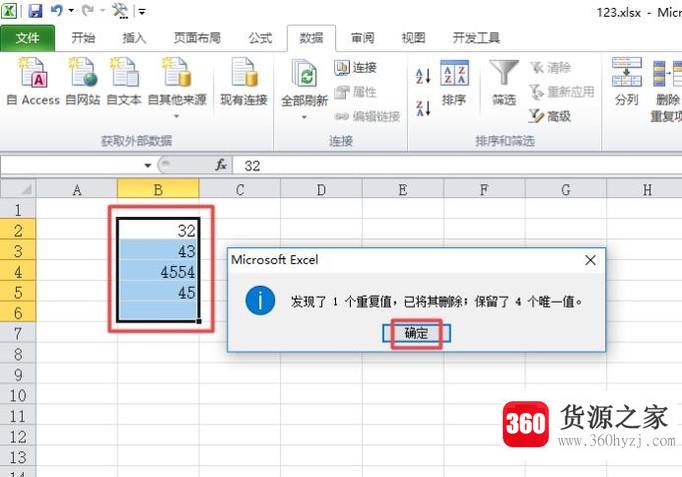682x477 pixels.
Task: Click cell containing 4554
Action: (x=158, y=271)
